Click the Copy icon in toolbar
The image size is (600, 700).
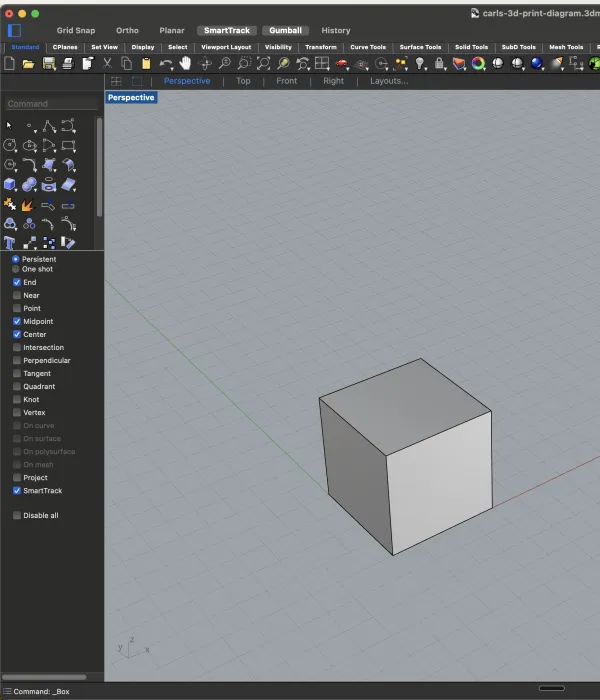[x=127, y=63]
